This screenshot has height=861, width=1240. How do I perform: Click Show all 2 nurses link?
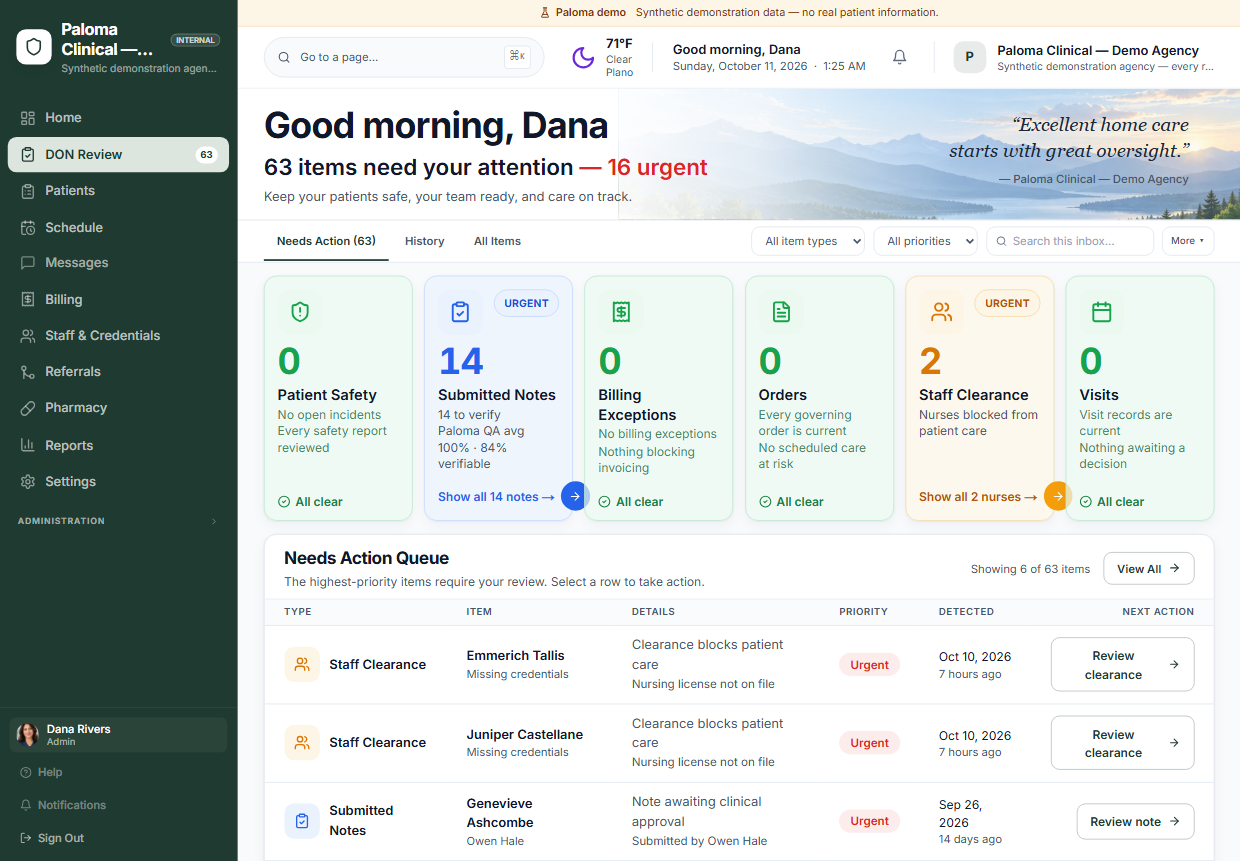(x=978, y=497)
